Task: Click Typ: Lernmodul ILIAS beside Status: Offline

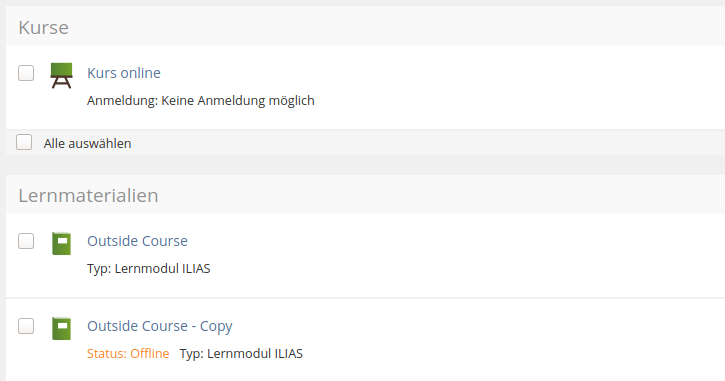Action: coord(241,354)
